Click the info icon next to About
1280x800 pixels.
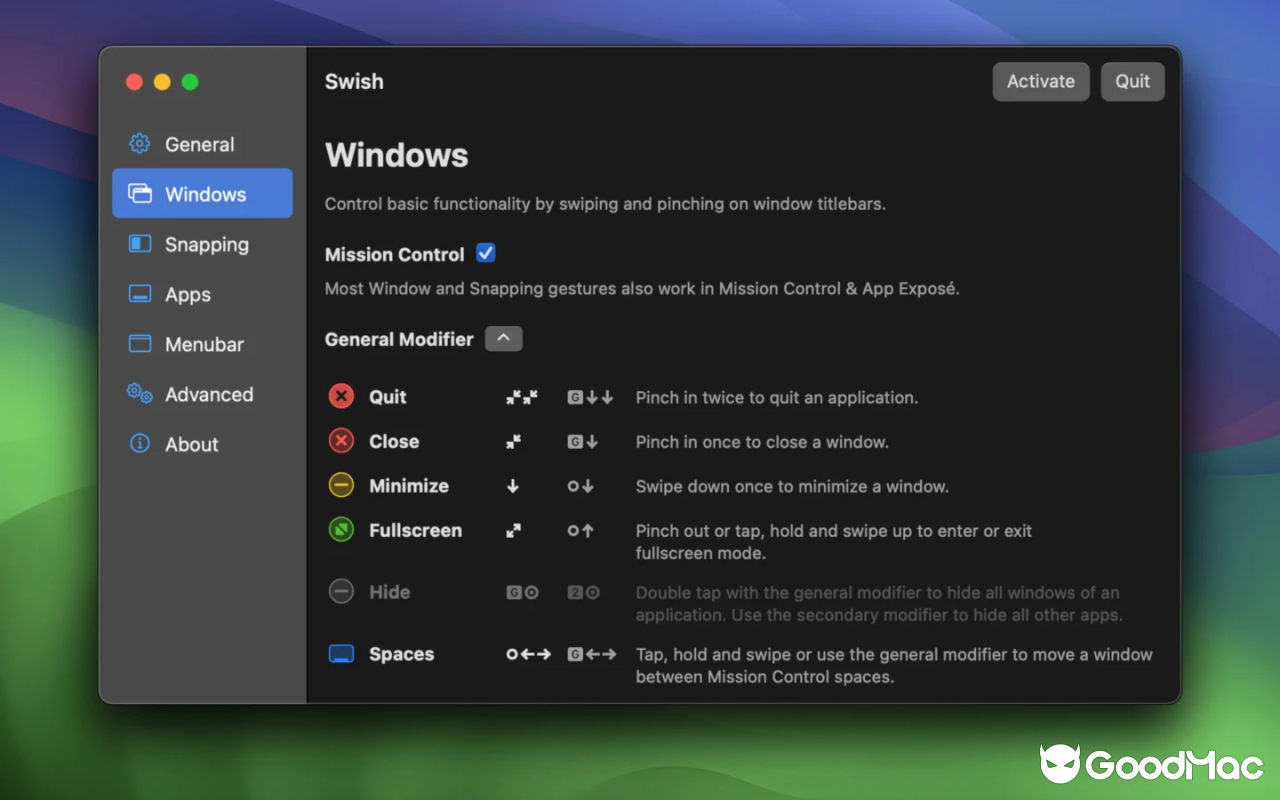point(138,443)
